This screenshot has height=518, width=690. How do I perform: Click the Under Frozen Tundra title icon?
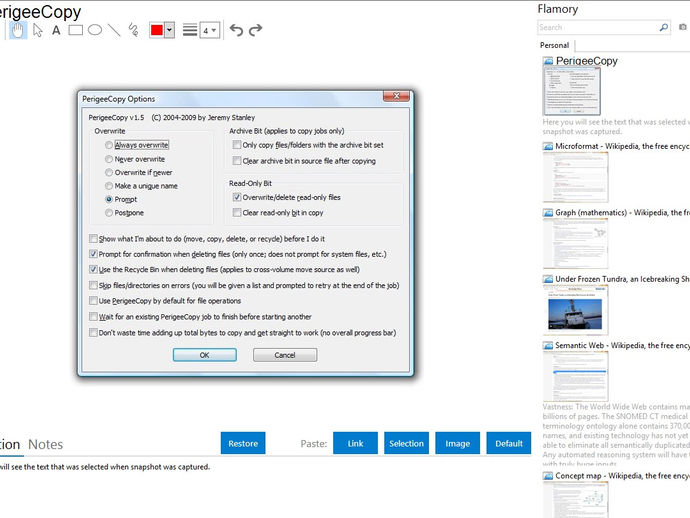[x=548, y=279]
